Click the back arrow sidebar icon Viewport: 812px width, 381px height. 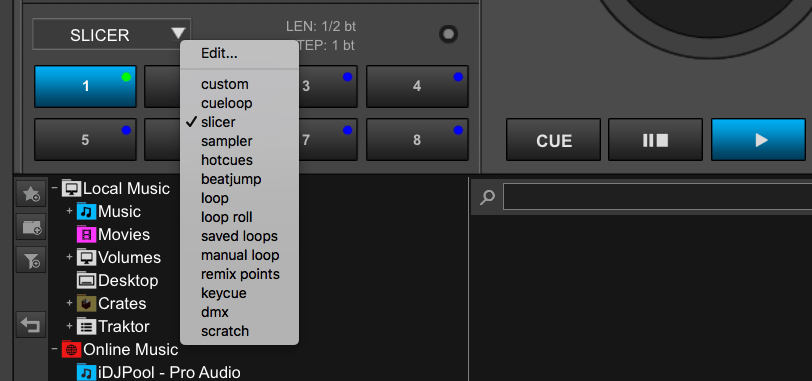point(31,325)
